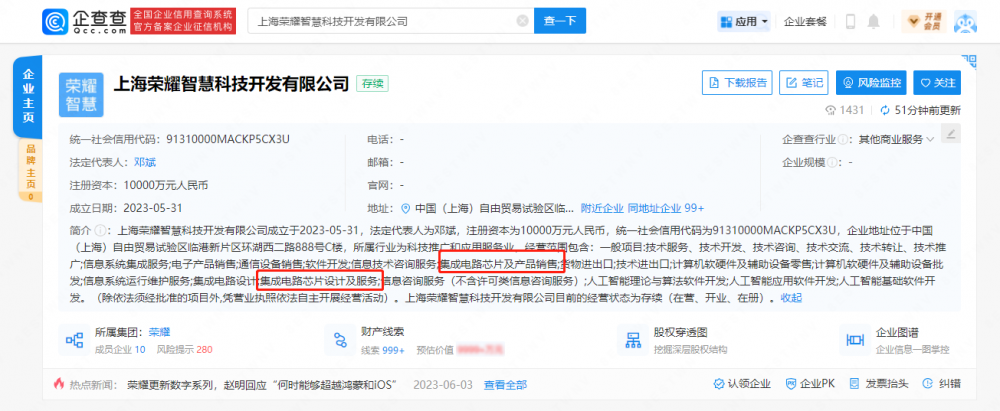Click 成立日期 2023-05-31 value

click(x=151, y=208)
